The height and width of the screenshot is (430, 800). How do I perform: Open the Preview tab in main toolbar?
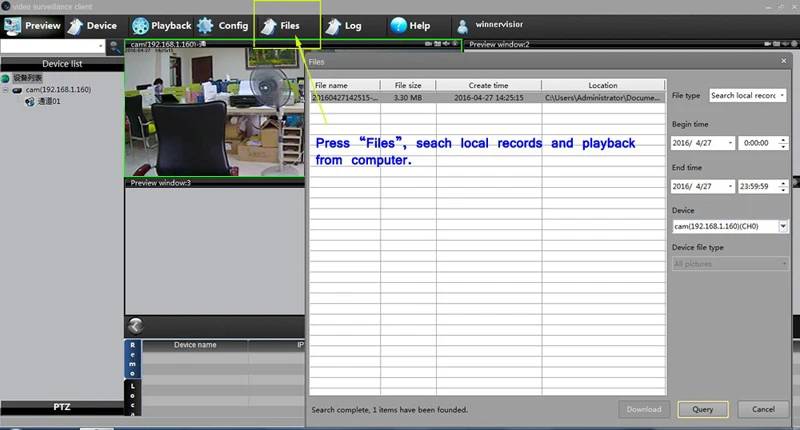pos(33,26)
